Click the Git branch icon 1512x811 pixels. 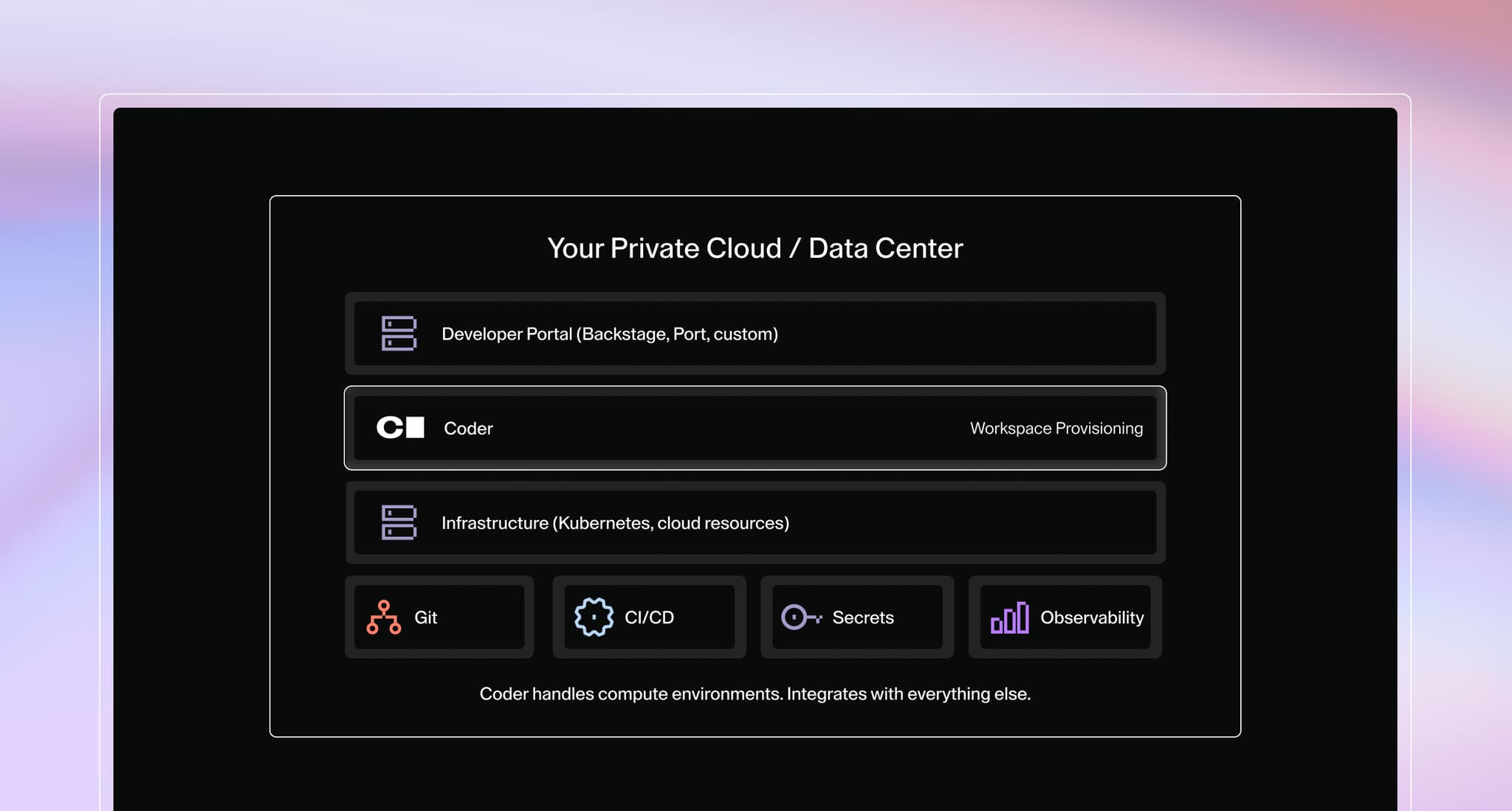(x=384, y=617)
